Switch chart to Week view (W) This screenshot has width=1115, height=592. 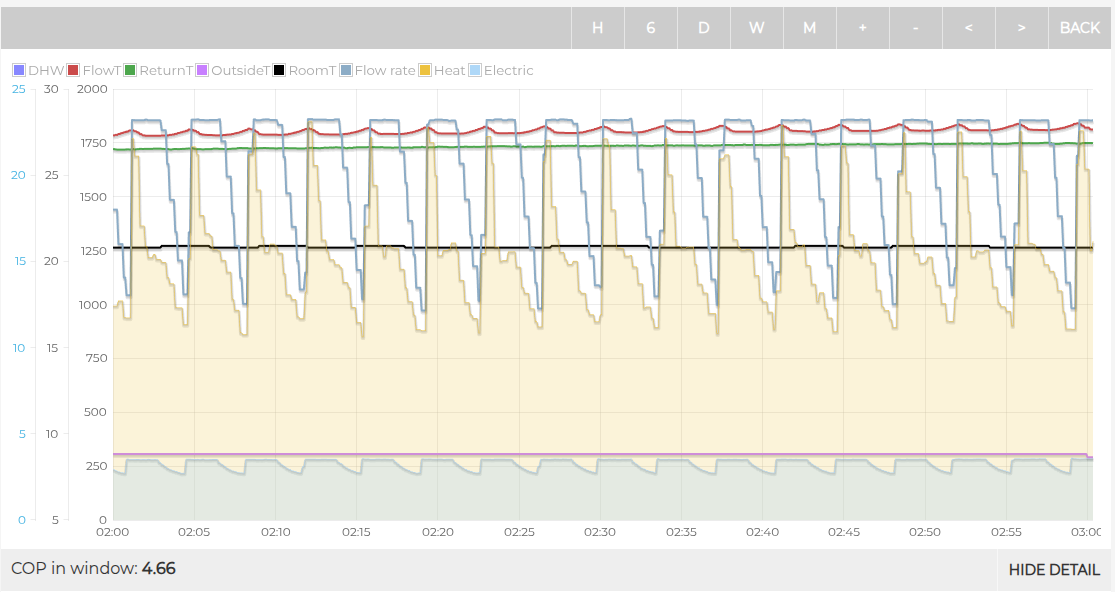click(757, 28)
